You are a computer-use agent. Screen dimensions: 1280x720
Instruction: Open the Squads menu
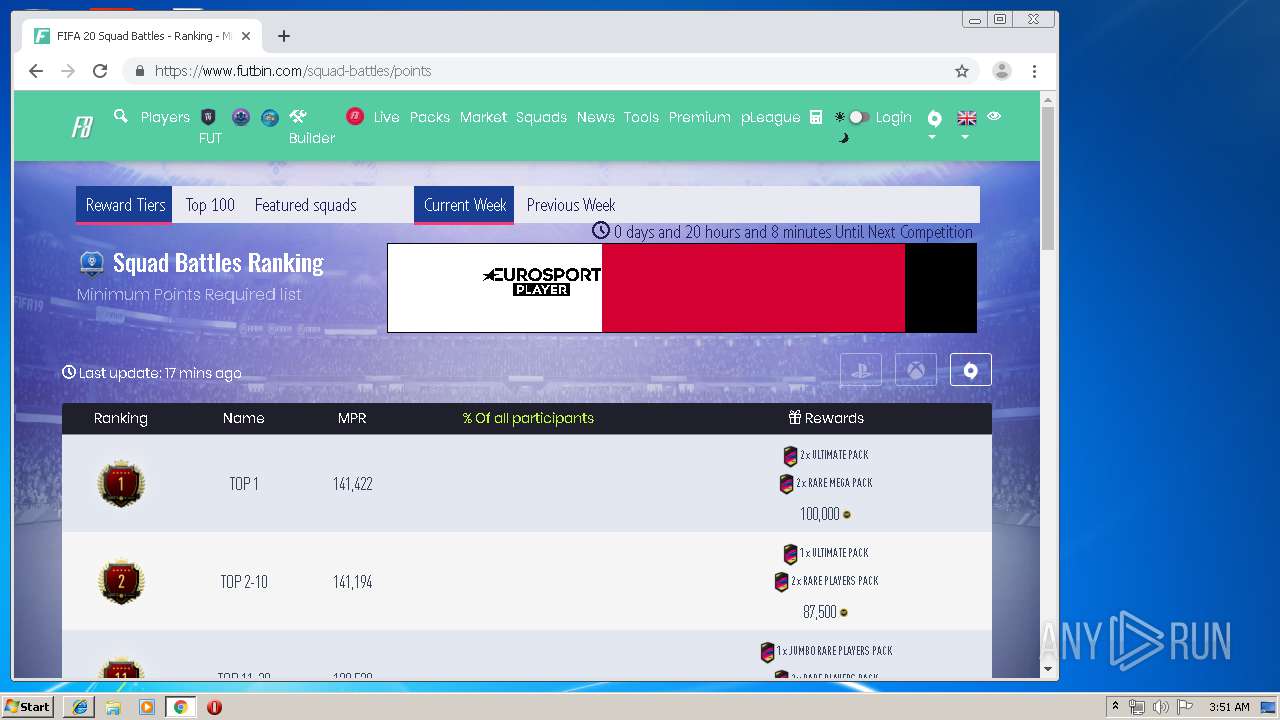(541, 117)
